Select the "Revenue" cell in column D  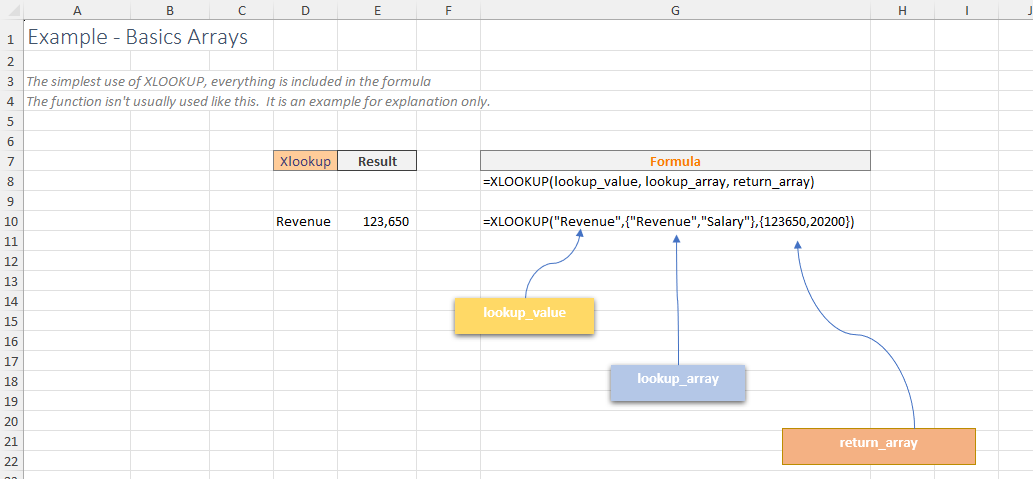tap(304, 222)
